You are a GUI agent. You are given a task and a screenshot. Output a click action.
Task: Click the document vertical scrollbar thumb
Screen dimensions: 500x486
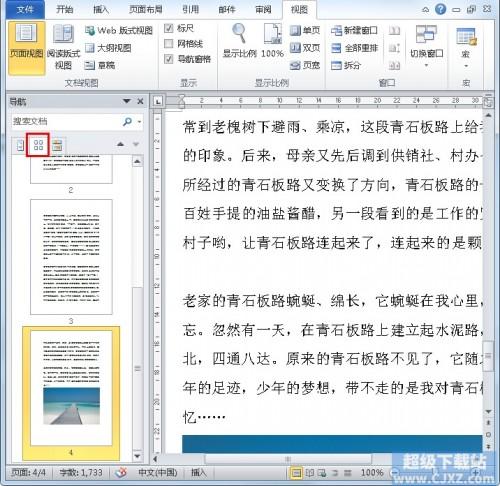[489, 356]
